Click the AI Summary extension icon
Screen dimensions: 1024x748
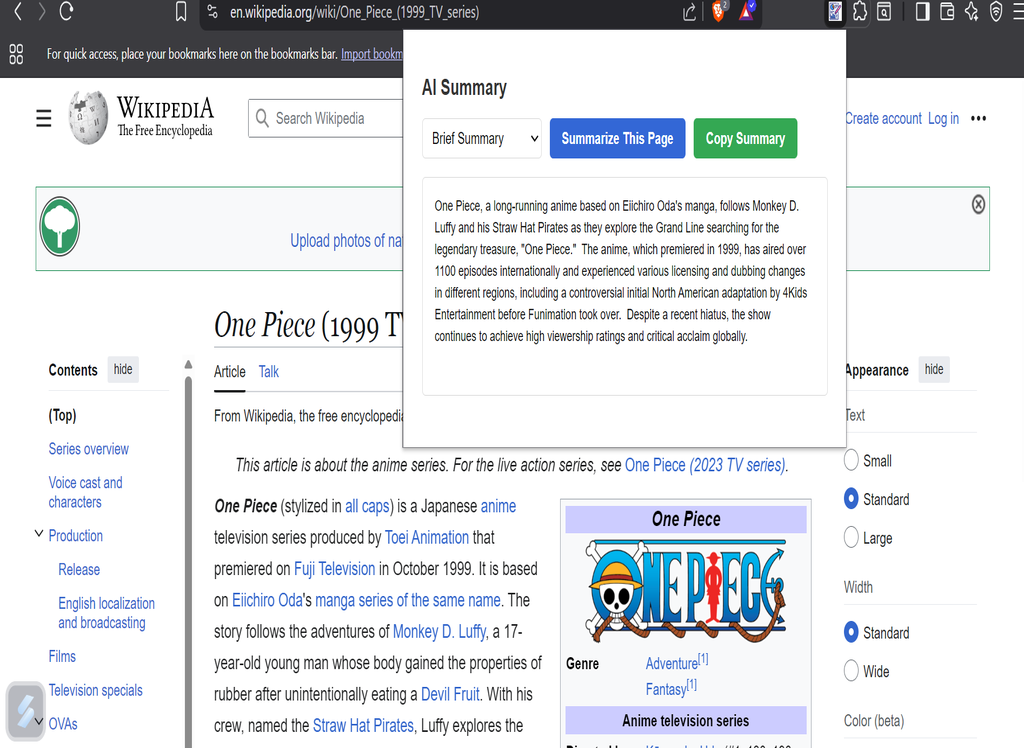tap(835, 12)
